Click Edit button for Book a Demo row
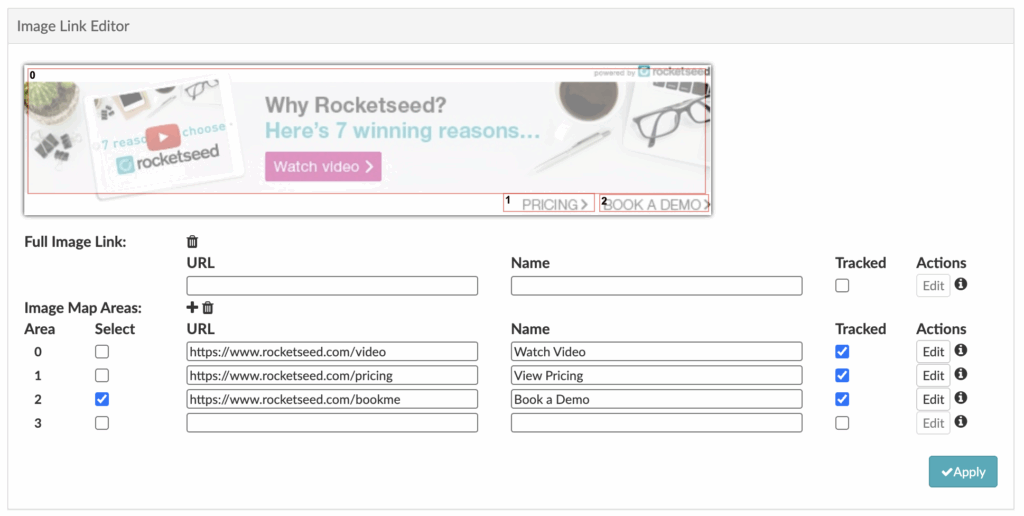 coord(933,399)
